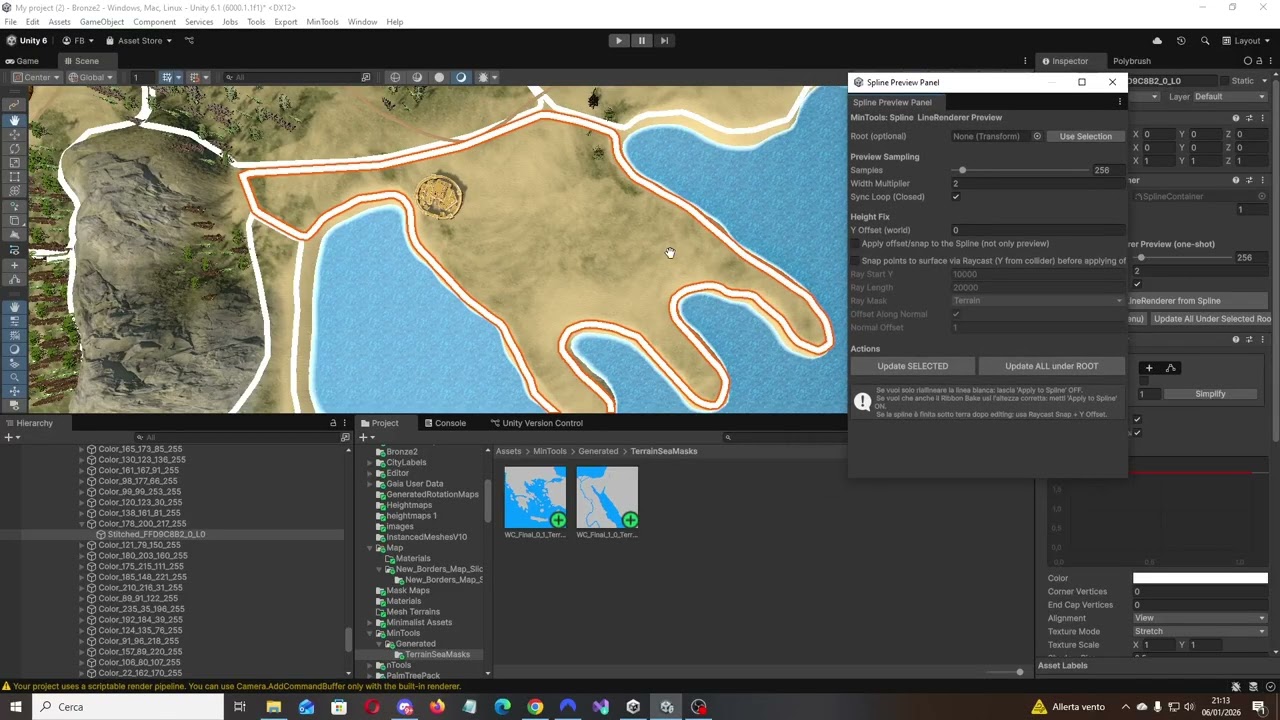Open Google Chrome from taskbar

535,707
